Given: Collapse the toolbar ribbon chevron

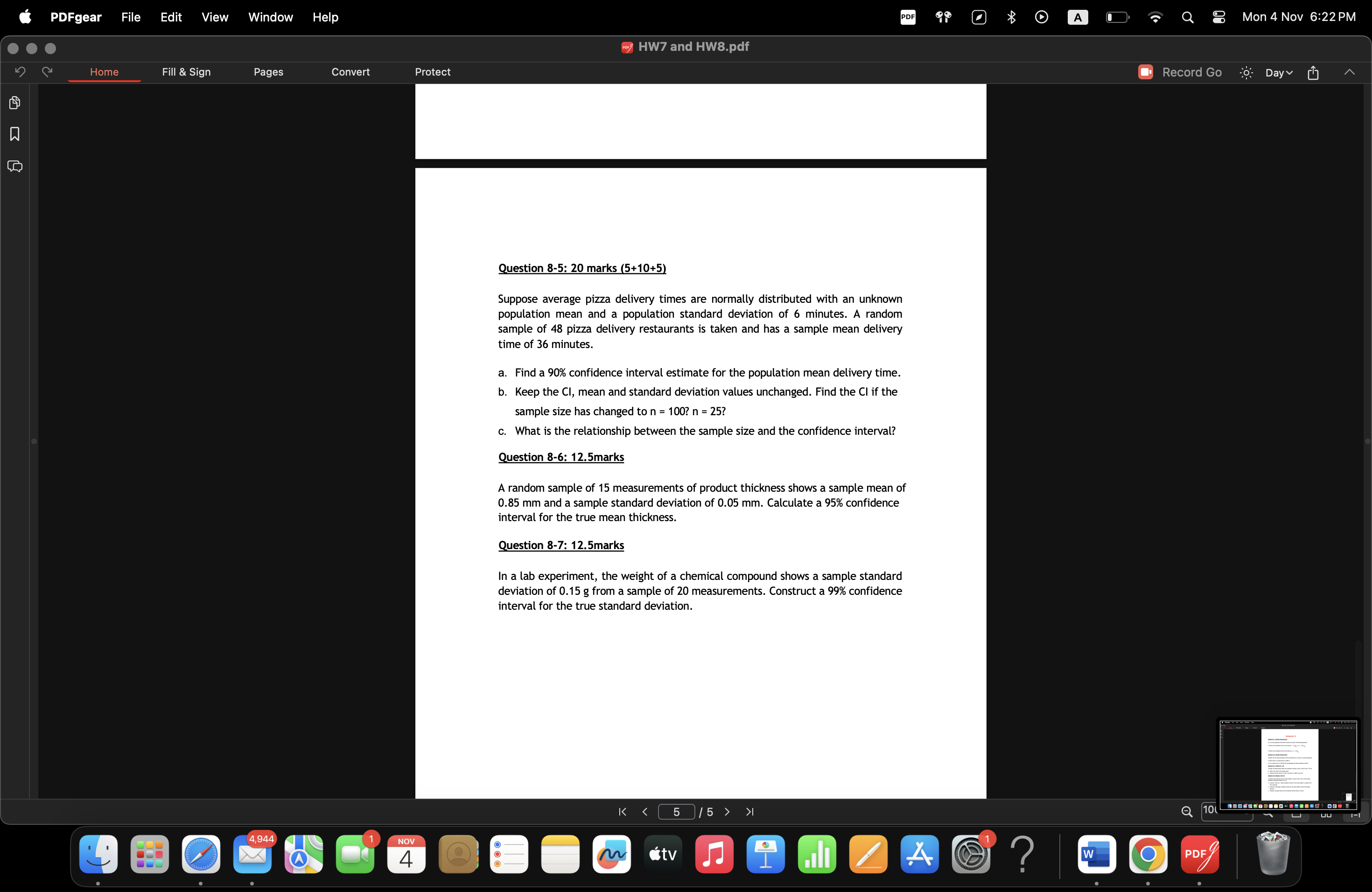Looking at the screenshot, I should [1349, 72].
